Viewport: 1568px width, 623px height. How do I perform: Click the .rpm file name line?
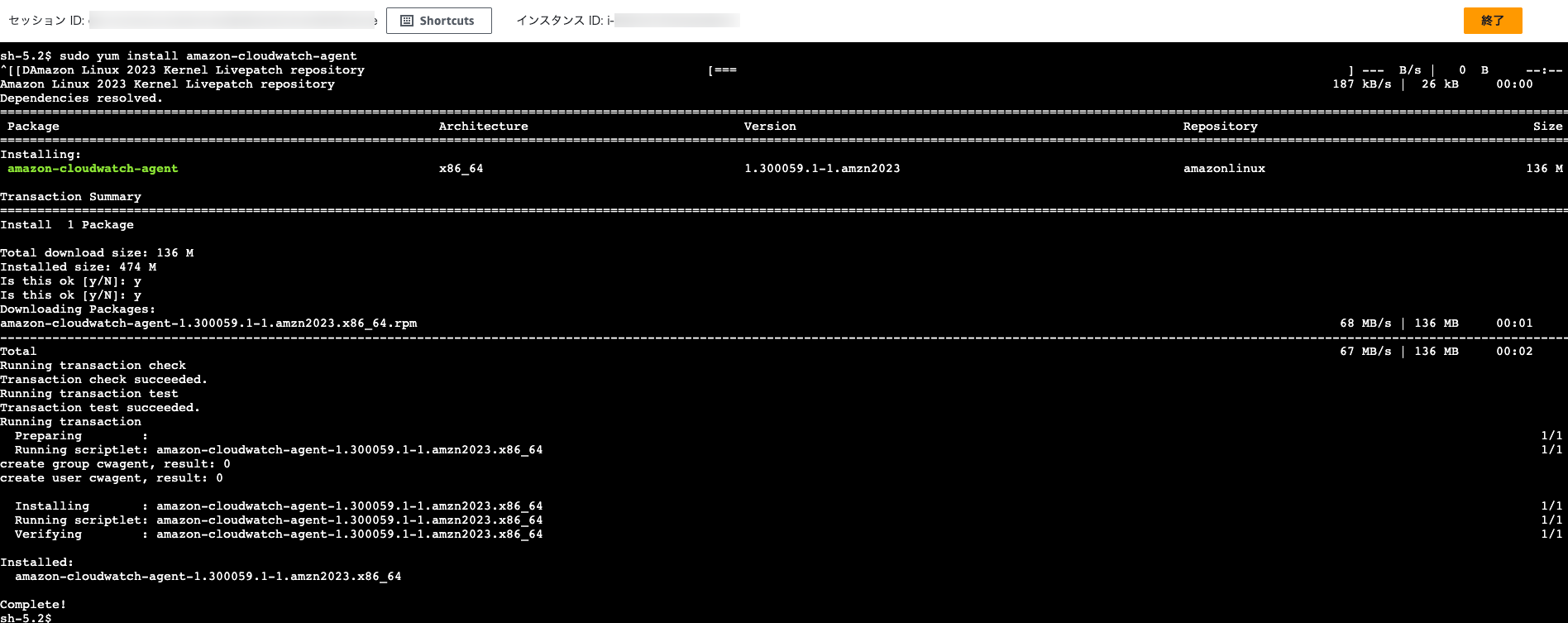[x=208, y=323]
